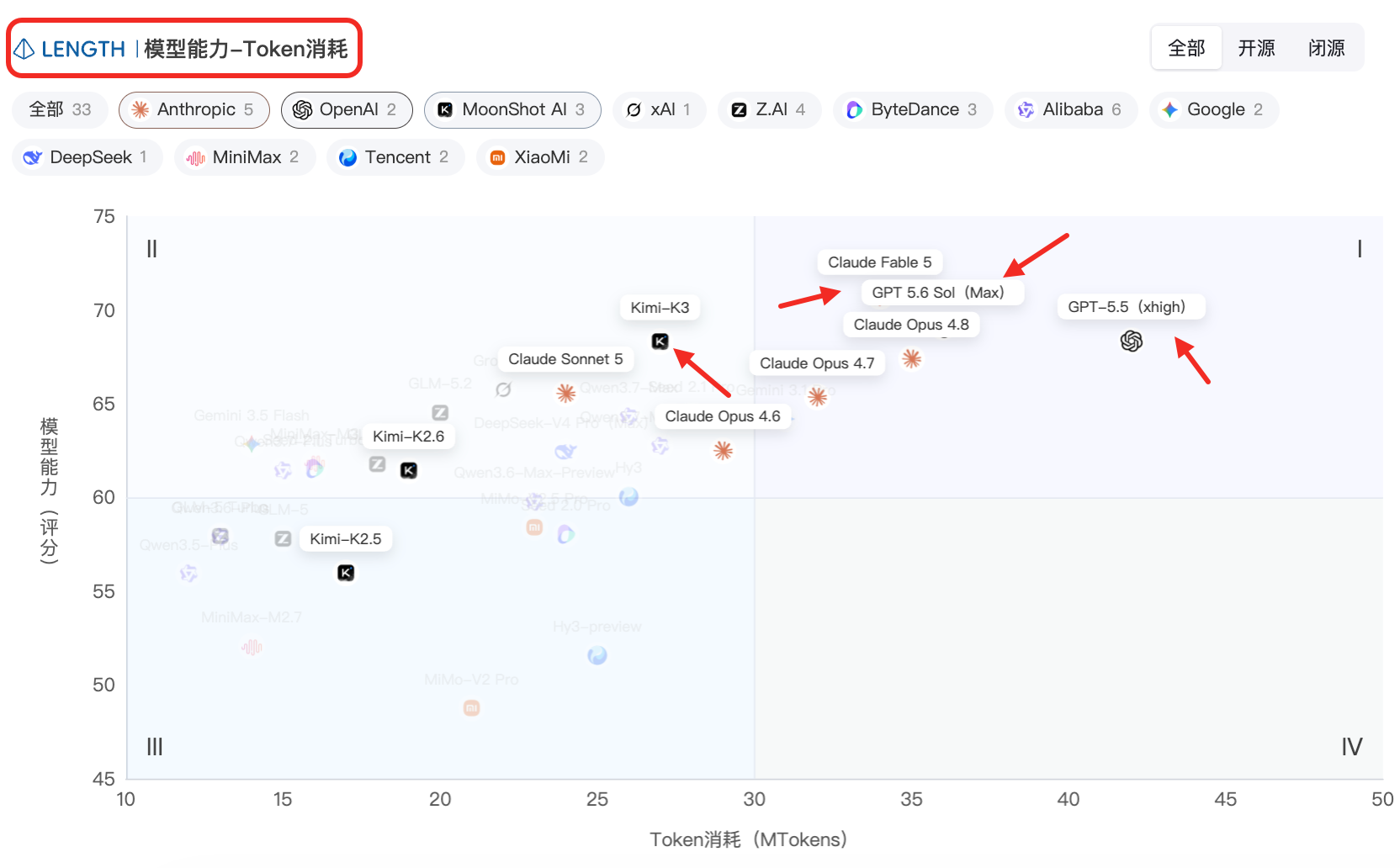Click the GPT 5.6 Sol (Max) label

point(938,293)
